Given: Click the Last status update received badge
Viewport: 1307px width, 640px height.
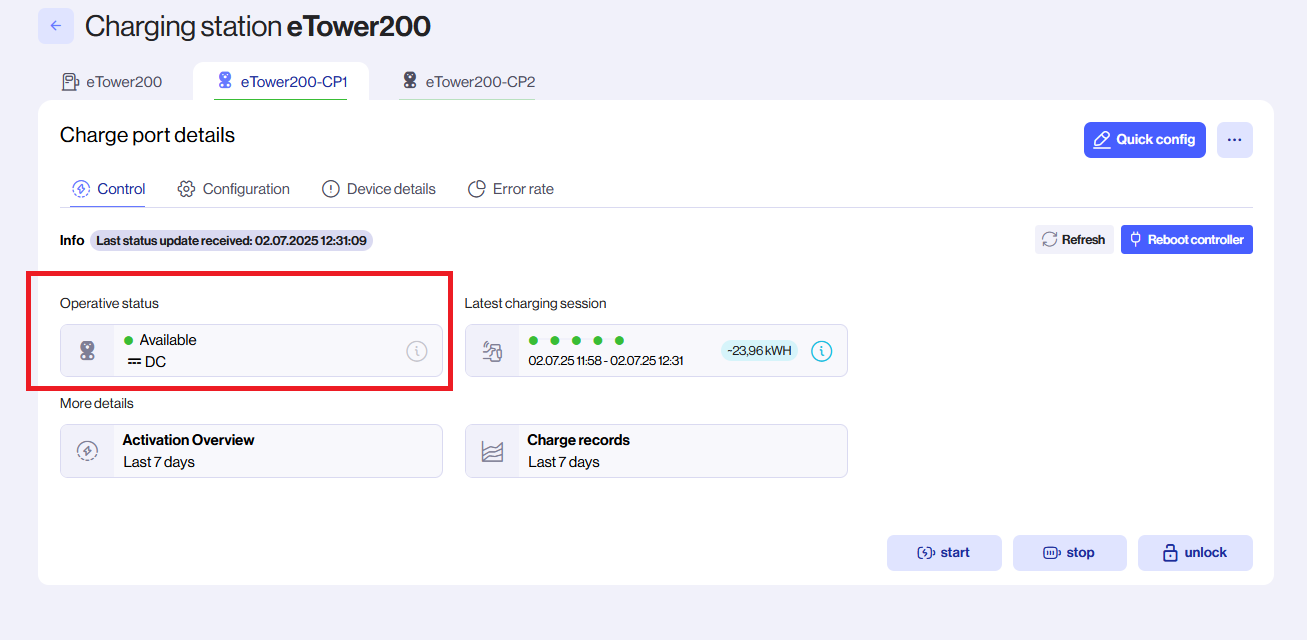Looking at the screenshot, I should (231, 240).
